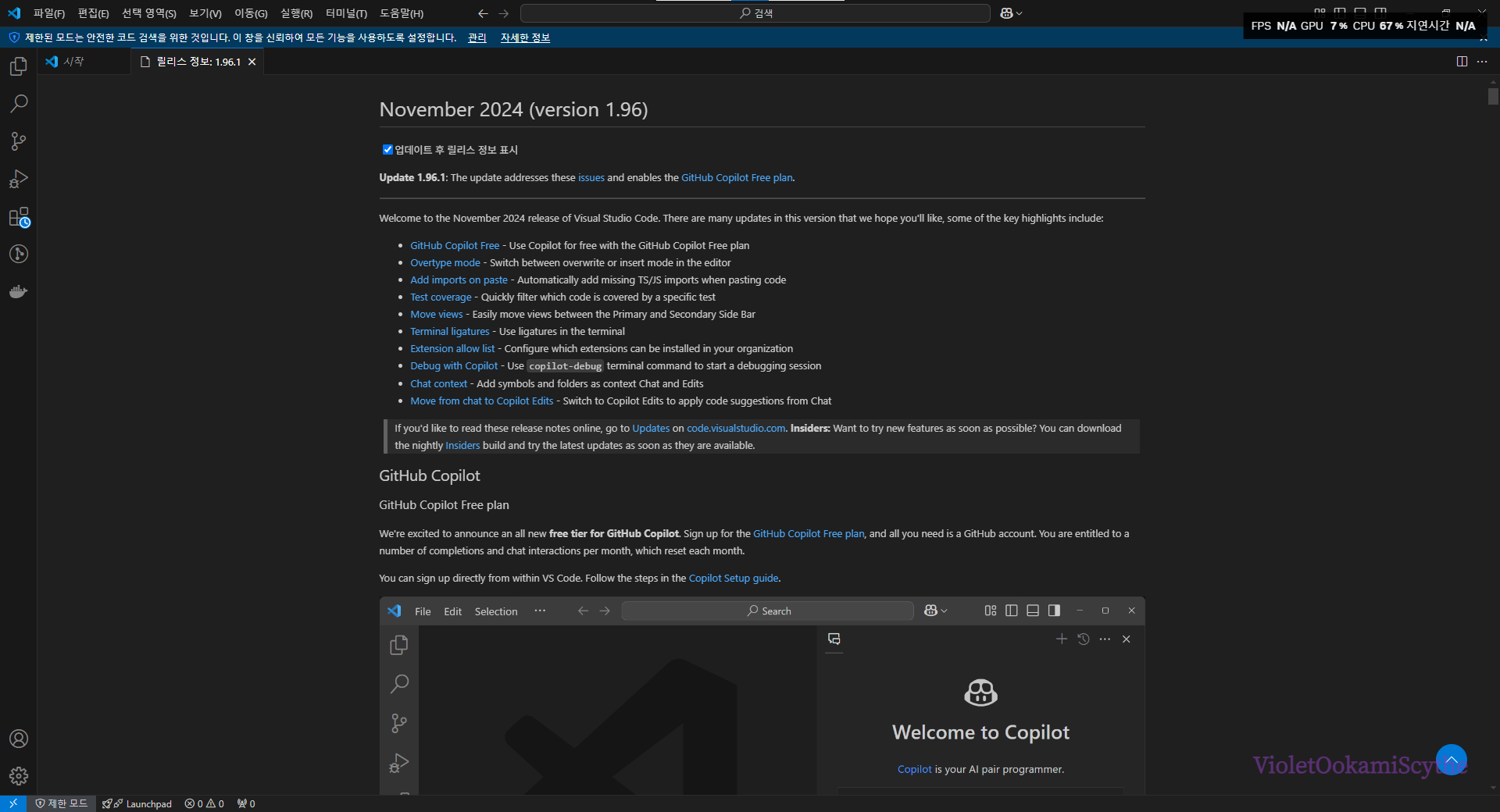The image size is (1500, 812).
Task: Toggle show release notes after update checkbox
Action: pos(387,150)
